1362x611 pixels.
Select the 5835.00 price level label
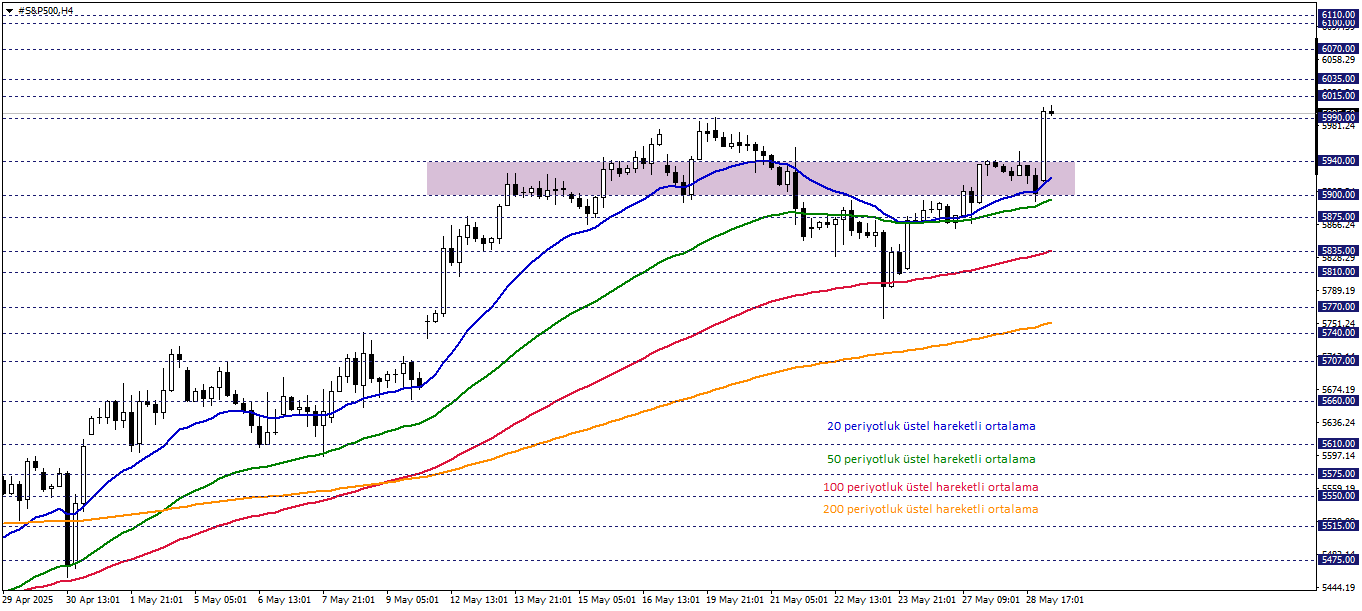(1337, 251)
